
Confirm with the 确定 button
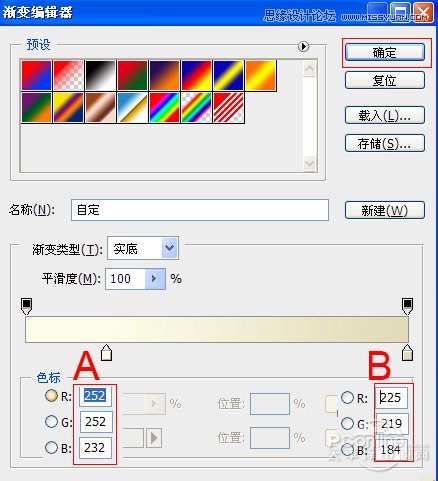tap(385, 52)
